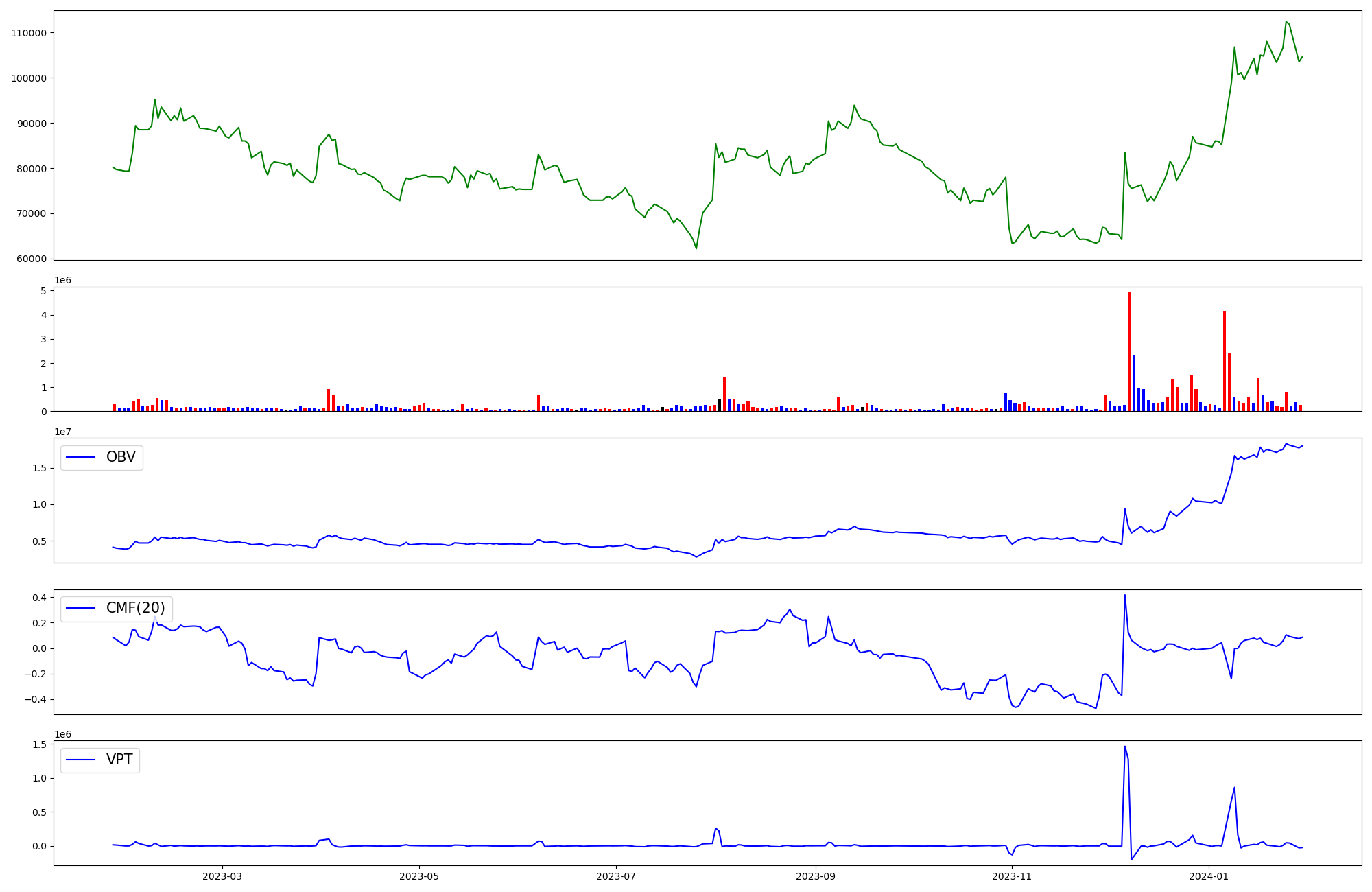
Task: Click the 2024-01 x-axis date label
Action: pos(1209,876)
